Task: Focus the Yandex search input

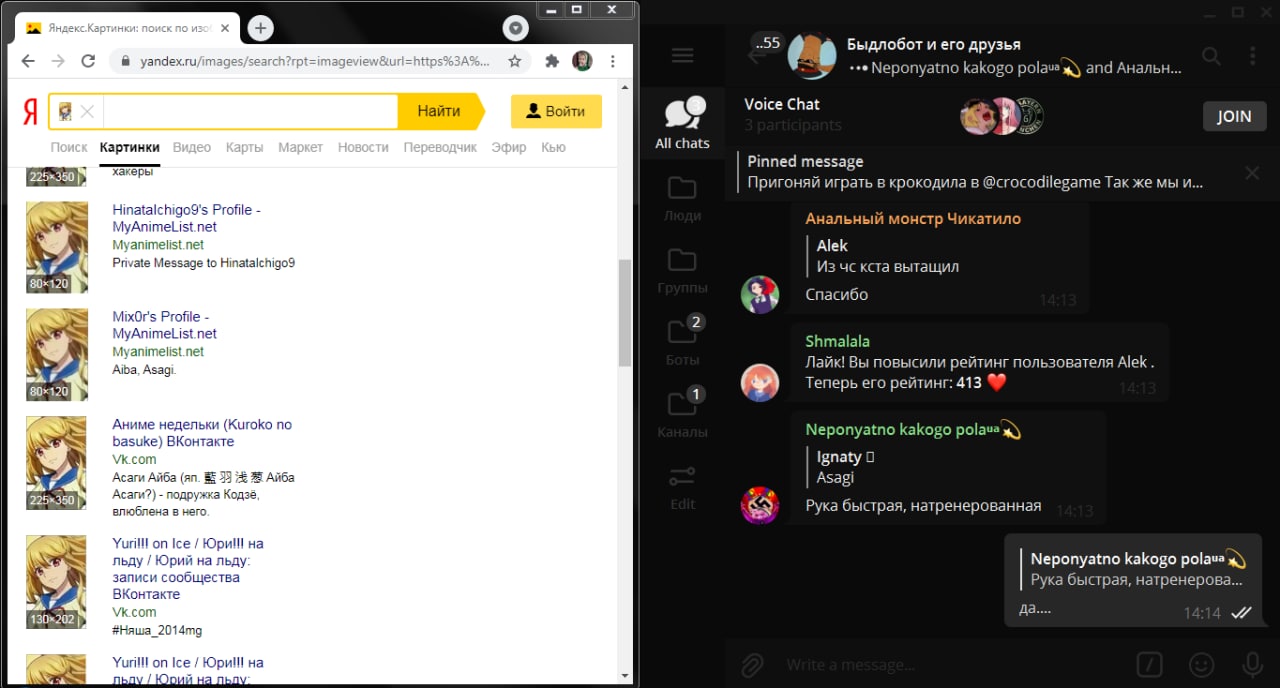Action: click(249, 111)
